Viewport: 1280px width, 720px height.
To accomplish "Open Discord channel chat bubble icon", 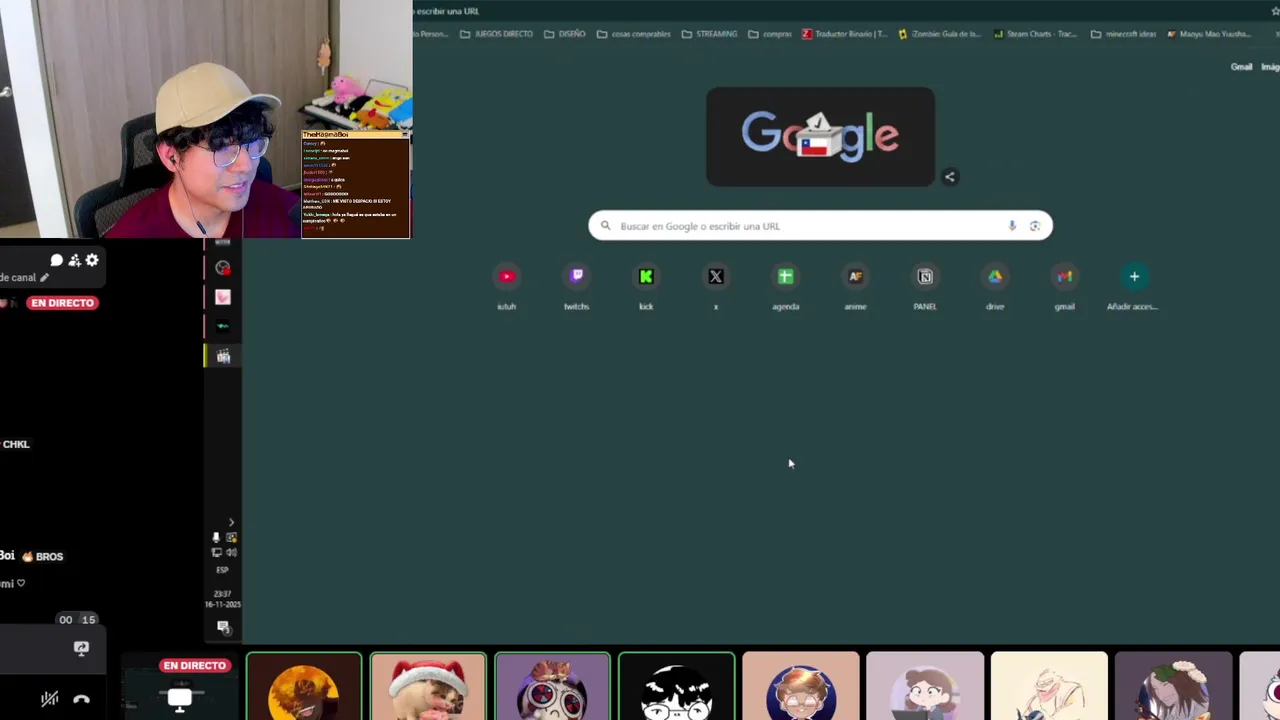I will [57, 260].
